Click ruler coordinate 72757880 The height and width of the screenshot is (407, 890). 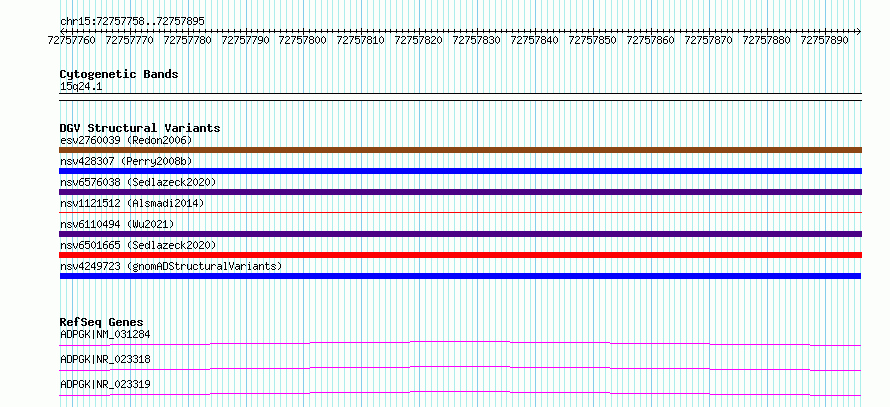pyautogui.click(x=766, y=40)
